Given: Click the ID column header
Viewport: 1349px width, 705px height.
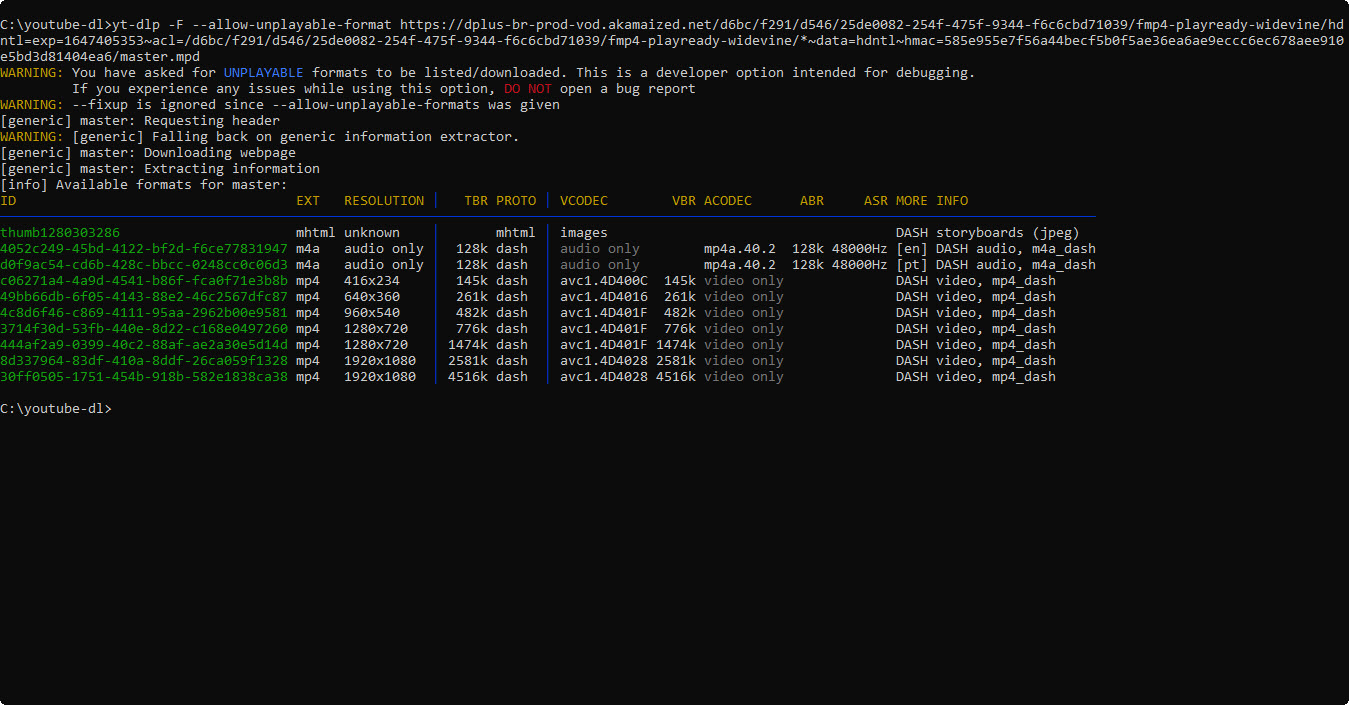Looking at the screenshot, I should (8, 201).
